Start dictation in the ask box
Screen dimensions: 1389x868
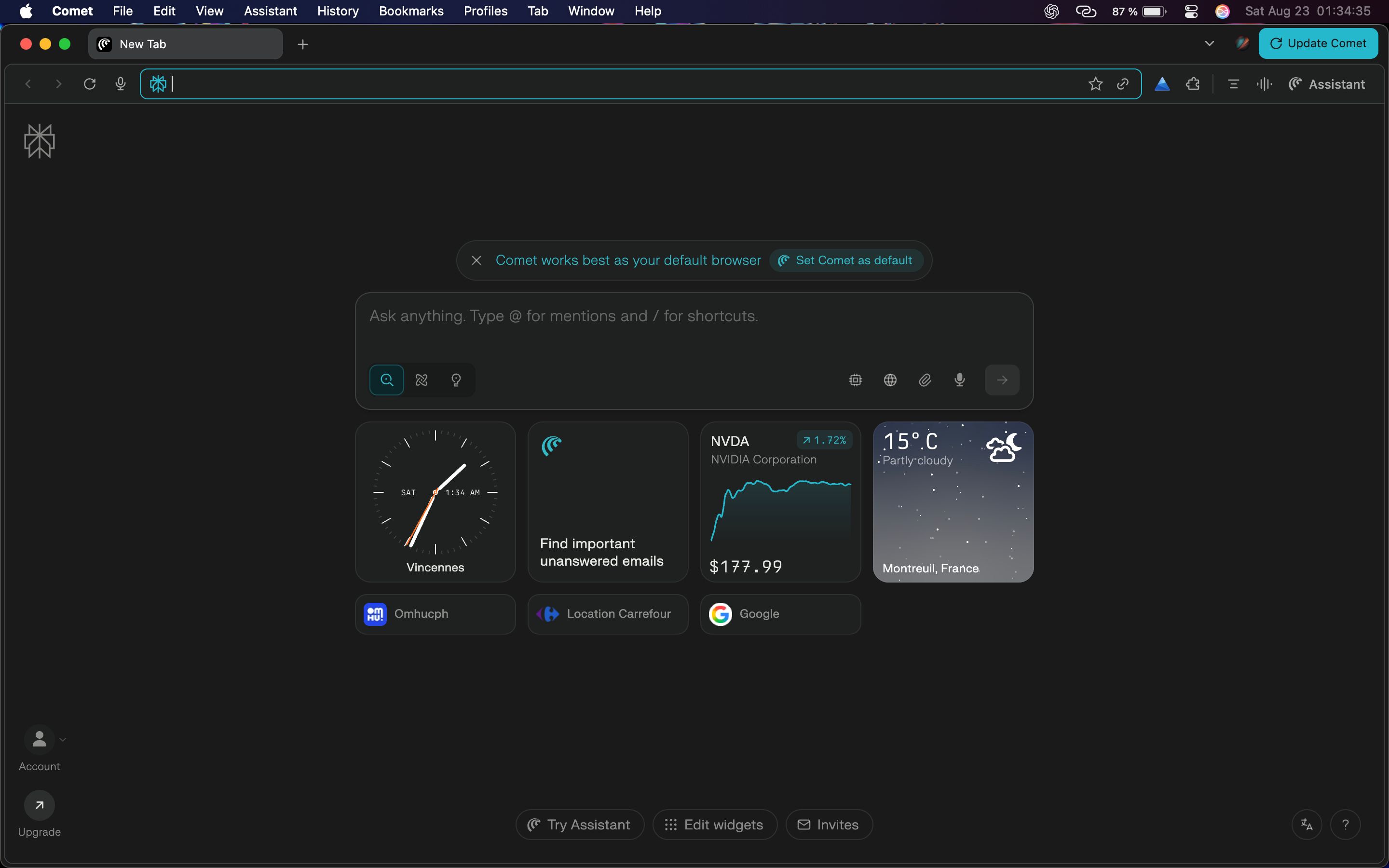point(960,380)
